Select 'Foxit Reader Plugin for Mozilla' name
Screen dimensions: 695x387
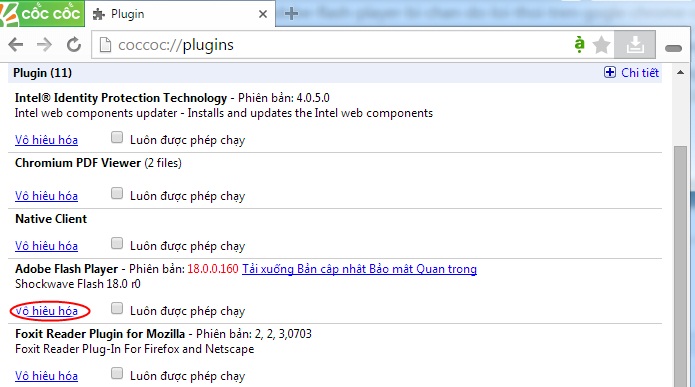pyautogui.click(x=100, y=334)
